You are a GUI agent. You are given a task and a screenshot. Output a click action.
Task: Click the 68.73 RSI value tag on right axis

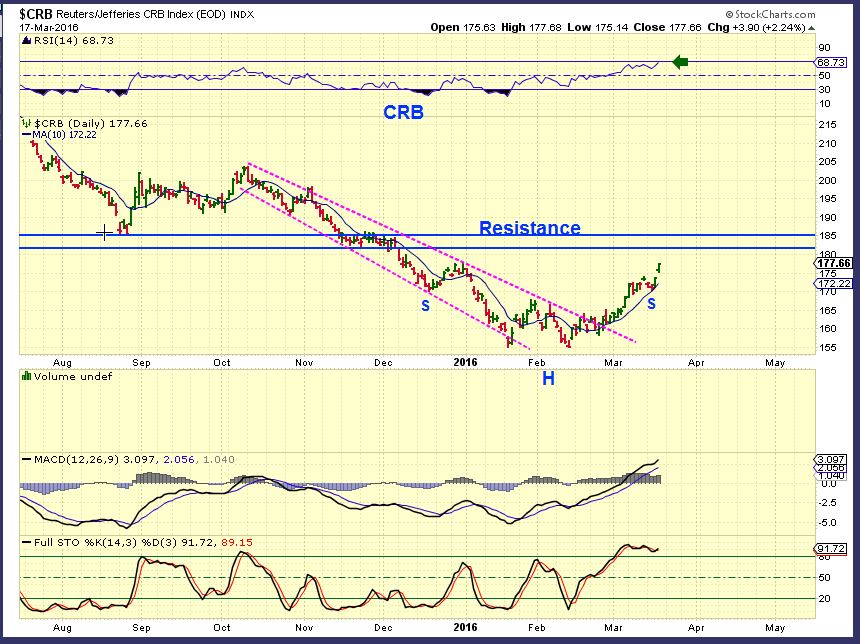pyautogui.click(x=830, y=63)
